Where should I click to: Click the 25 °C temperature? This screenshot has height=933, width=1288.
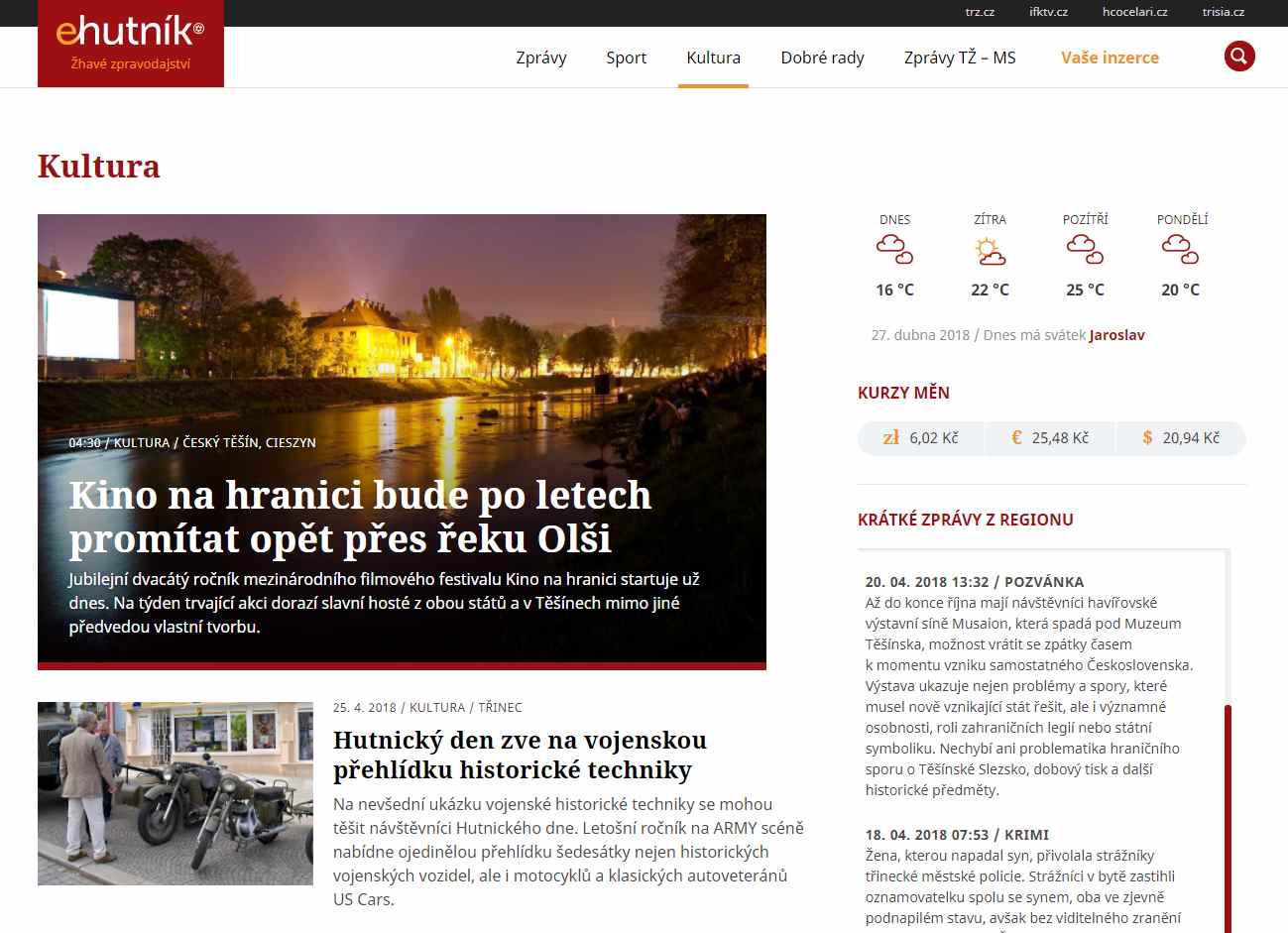point(1085,290)
